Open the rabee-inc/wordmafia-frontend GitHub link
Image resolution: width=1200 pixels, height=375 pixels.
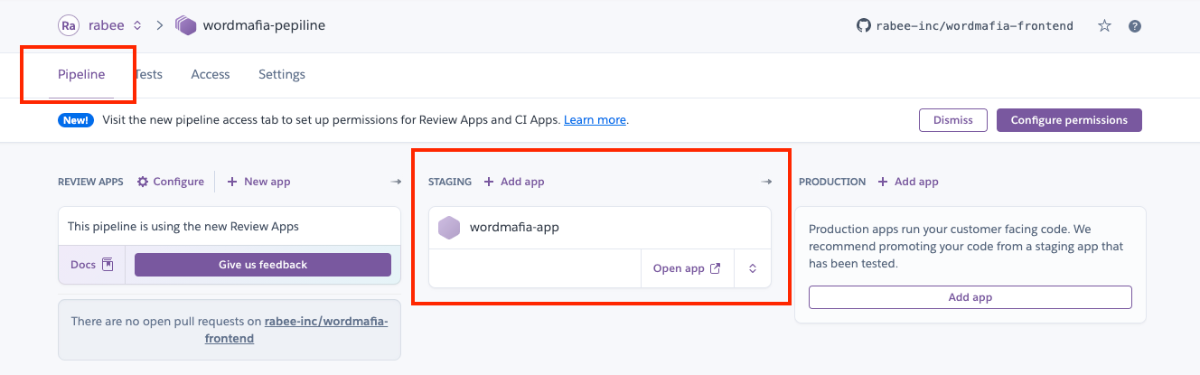coord(974,25)
